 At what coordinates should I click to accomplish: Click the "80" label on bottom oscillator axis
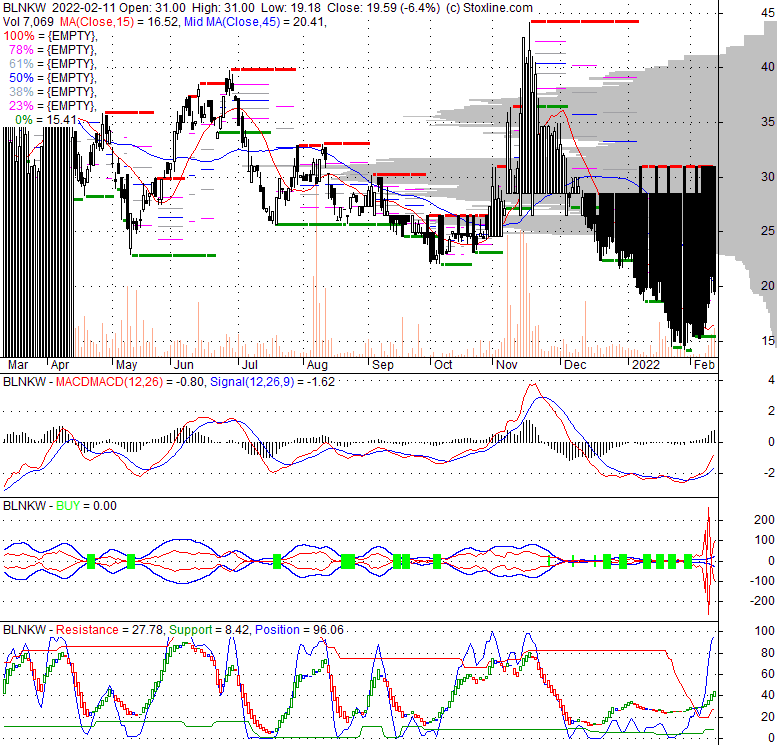click(768, 653)
